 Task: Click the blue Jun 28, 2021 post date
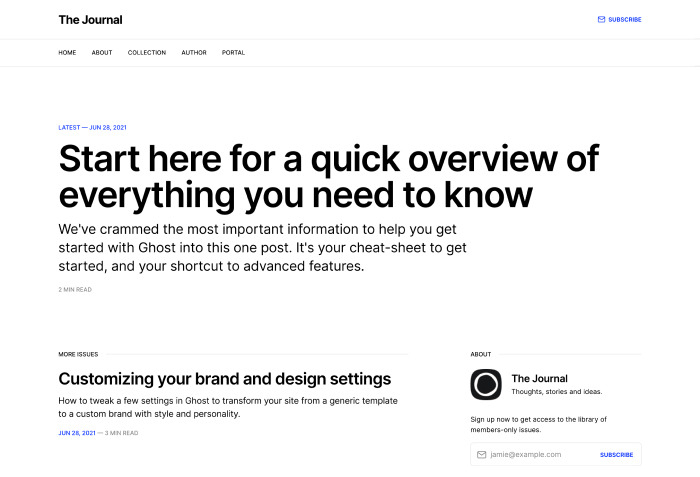pyautogui.click(x=77, y=433)
